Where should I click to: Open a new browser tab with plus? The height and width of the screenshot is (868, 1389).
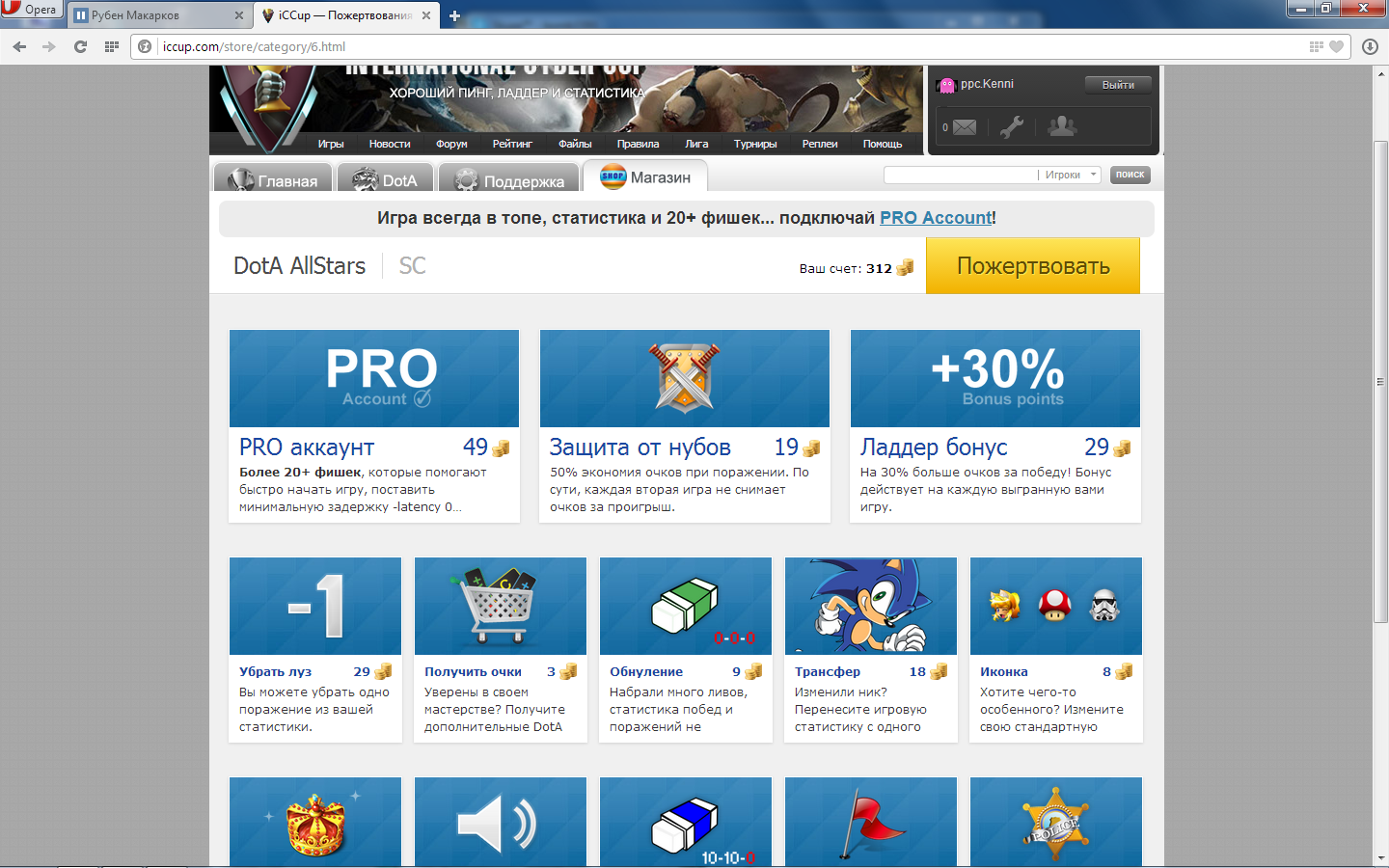pyautogui.click(x=455, y=15)
